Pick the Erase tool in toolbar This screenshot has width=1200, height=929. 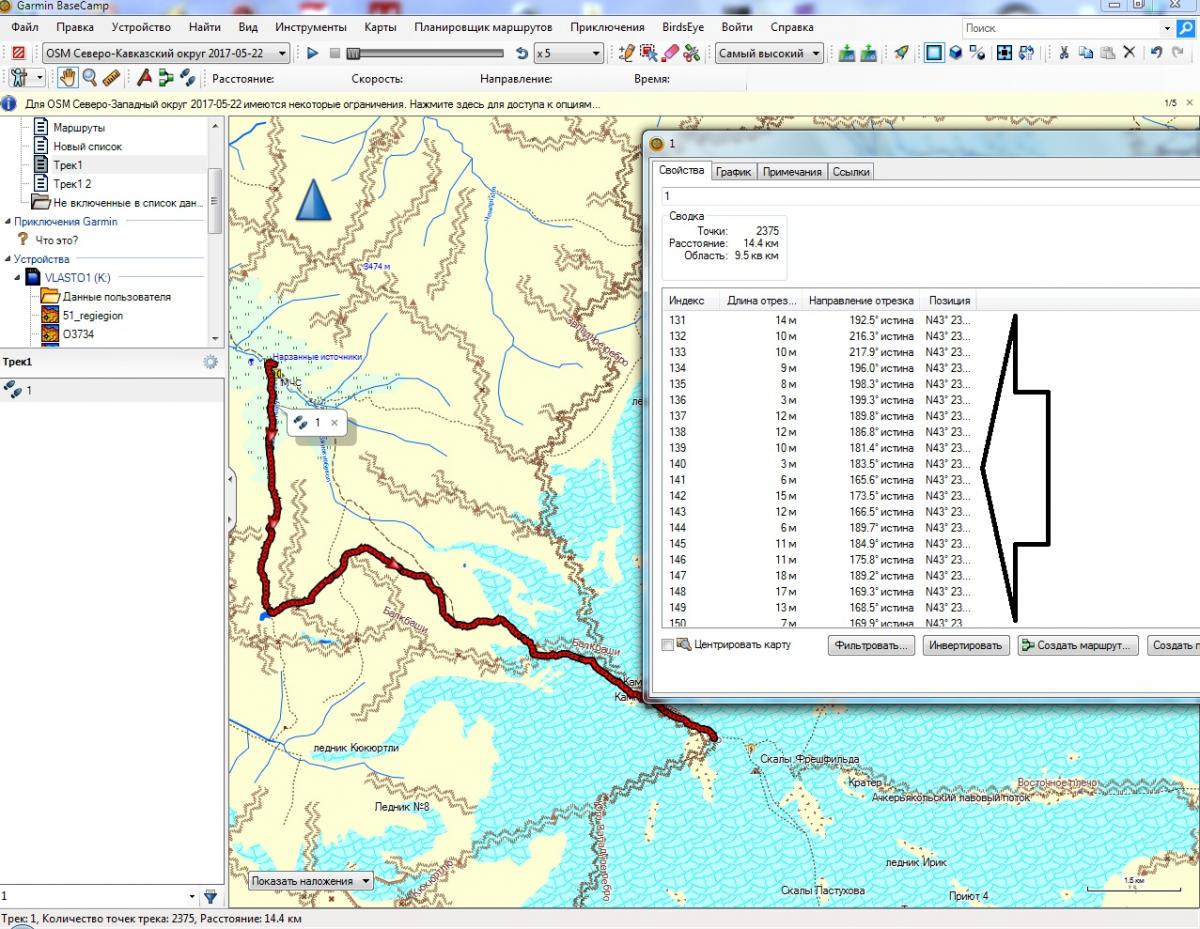pyautogui.click(x=670, y=53)
